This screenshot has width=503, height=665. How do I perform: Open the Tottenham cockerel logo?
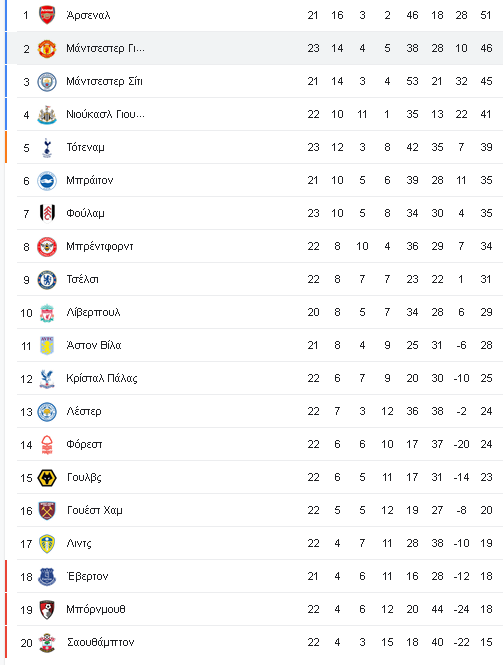pyautogui.click(x=47, y=148)
